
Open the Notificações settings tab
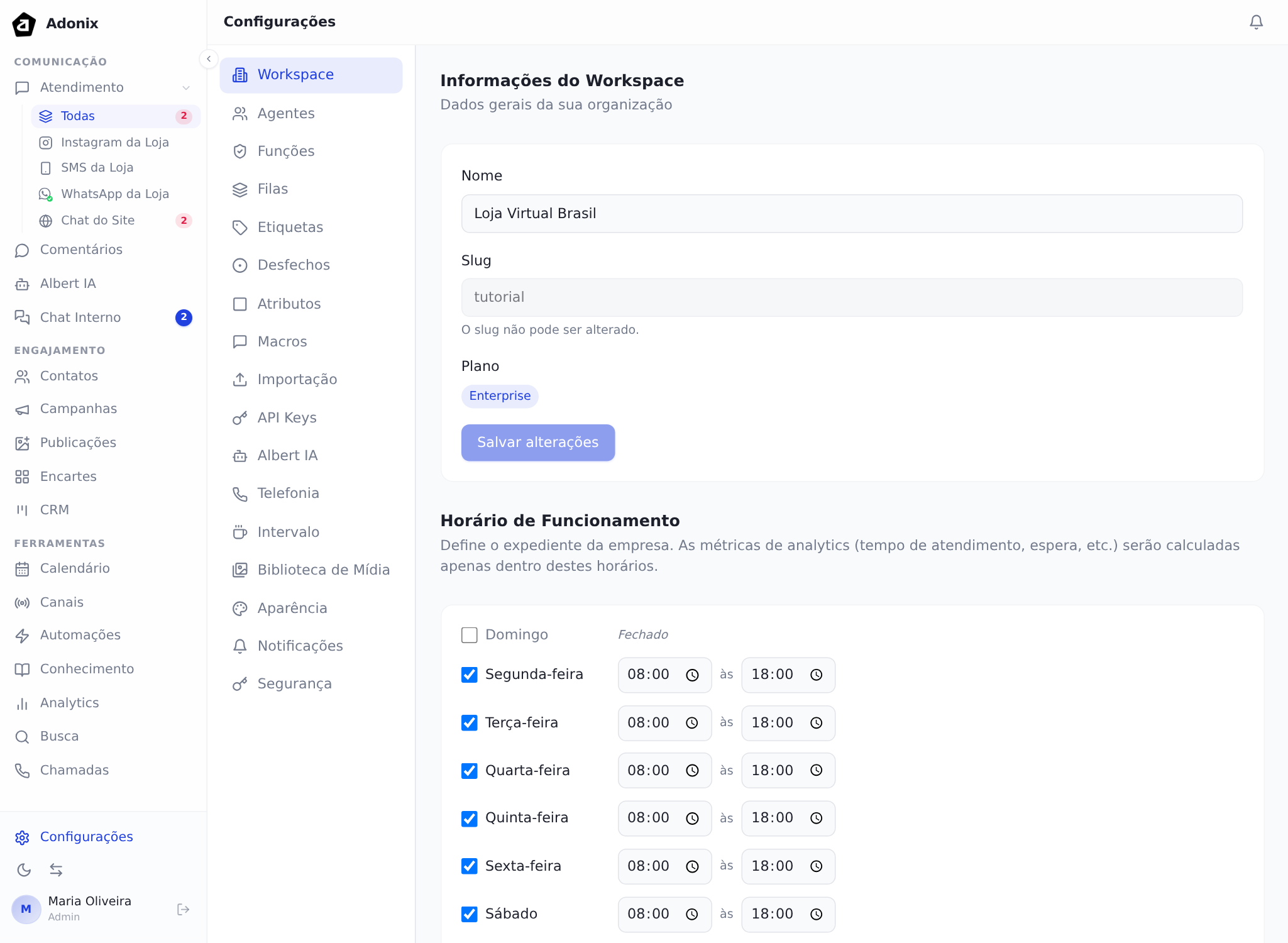311,646
